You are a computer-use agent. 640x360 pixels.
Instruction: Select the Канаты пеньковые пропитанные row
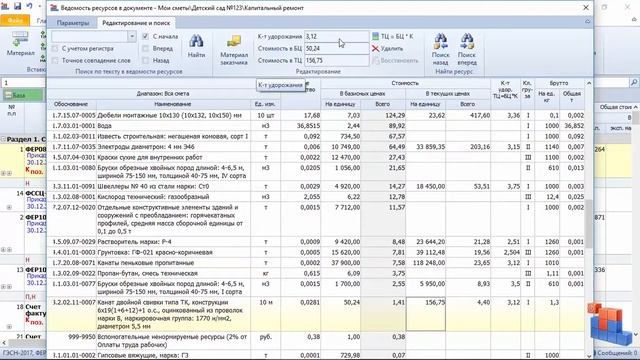[x=316, y=263]
